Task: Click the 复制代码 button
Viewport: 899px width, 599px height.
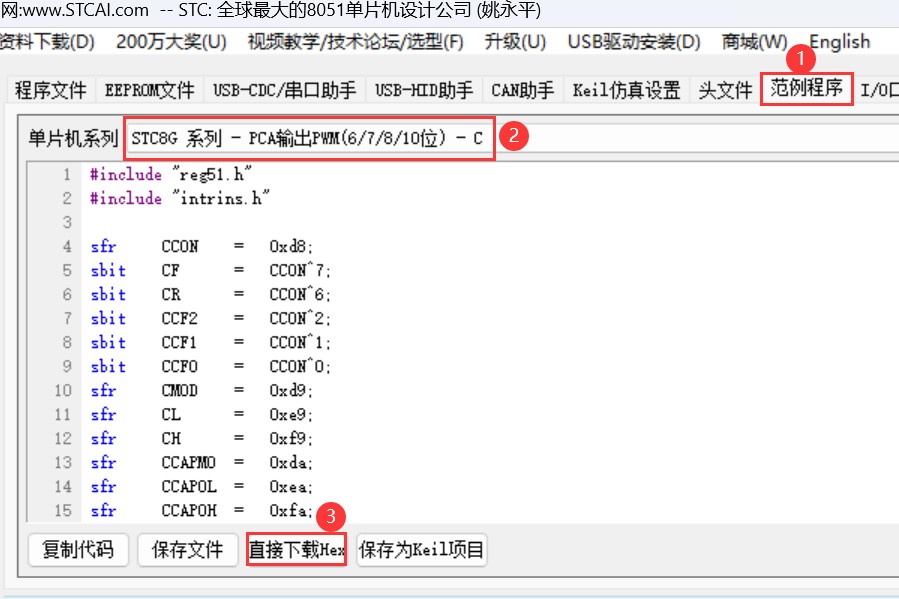Action: pyautogui.click(x=78, y=550)
